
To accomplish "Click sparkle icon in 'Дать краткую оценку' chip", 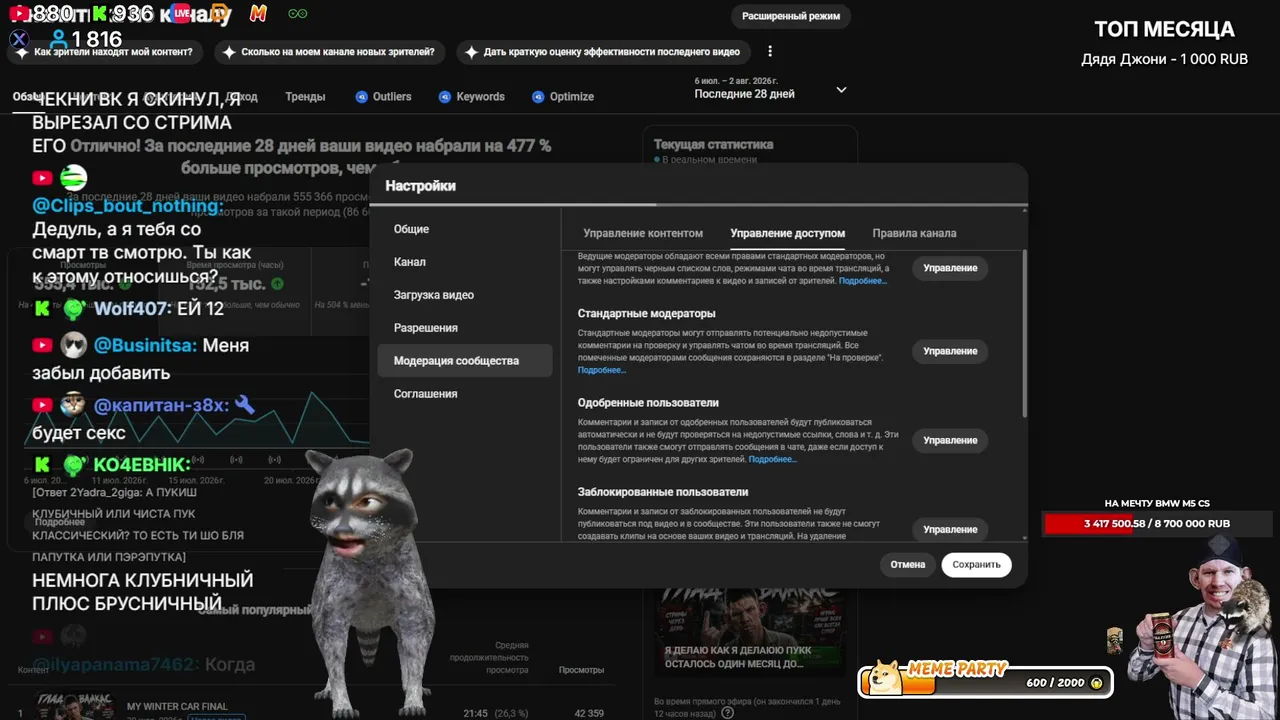I will 471,52.
